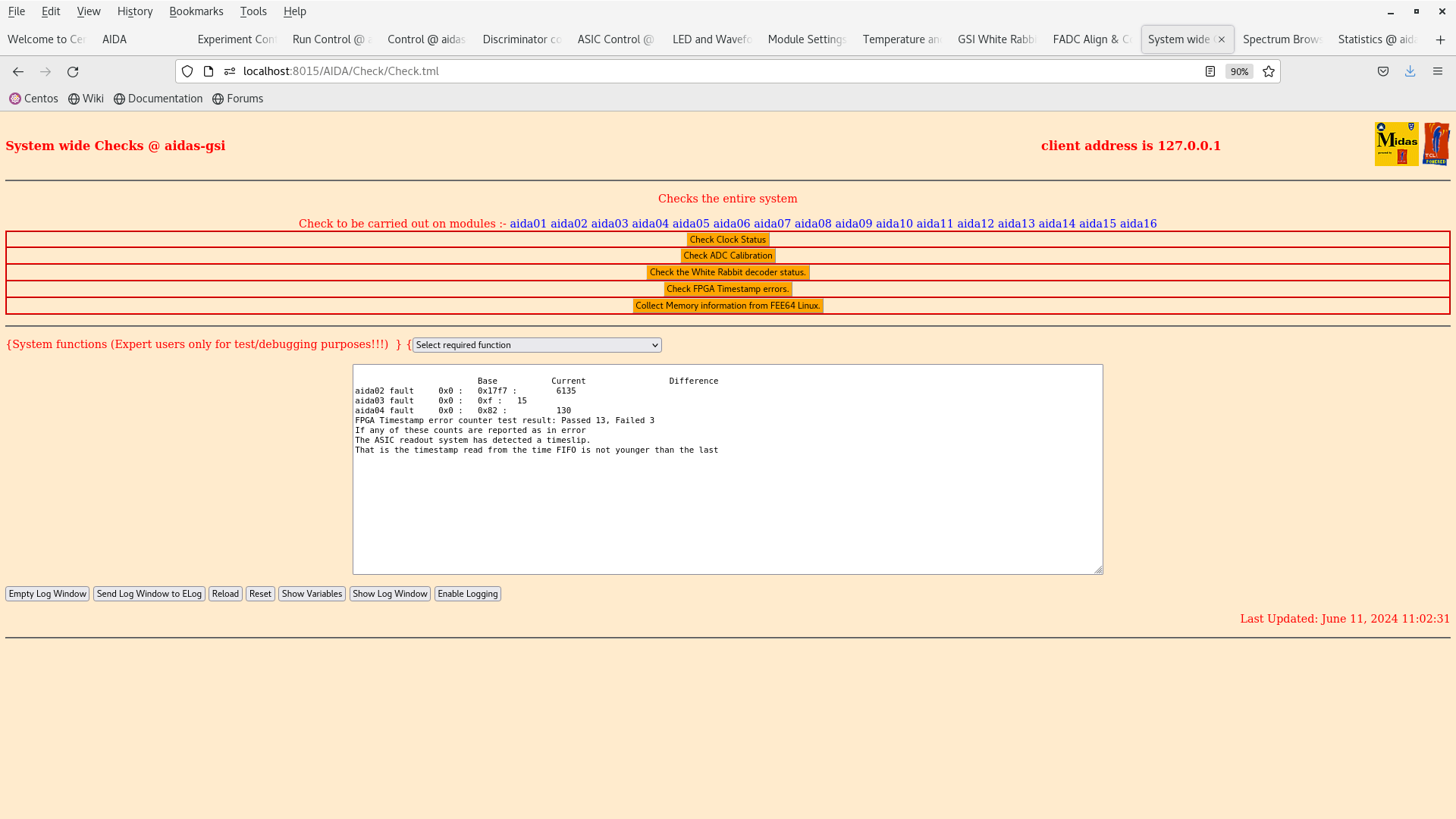Click the Enable Logging button

pyautogui.click(x=467, y=594)
